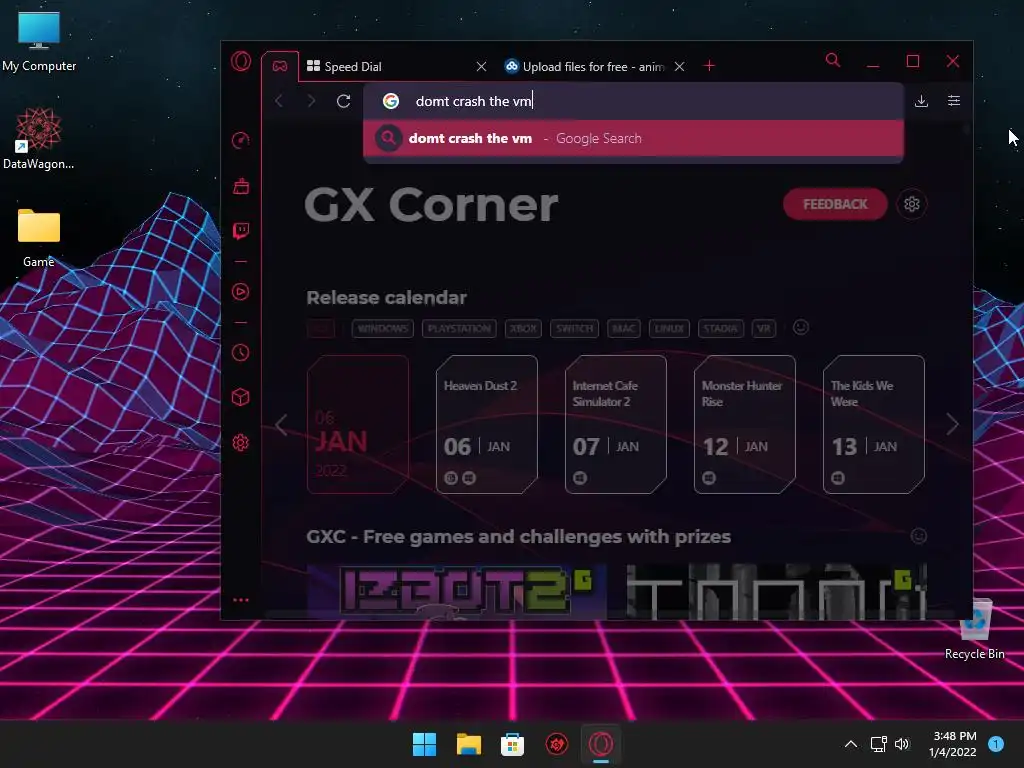Open the IZBOT 2 game banner
Image resolution: width=1024 pixels, height=768 pixels.
click(x=456, y=592)
